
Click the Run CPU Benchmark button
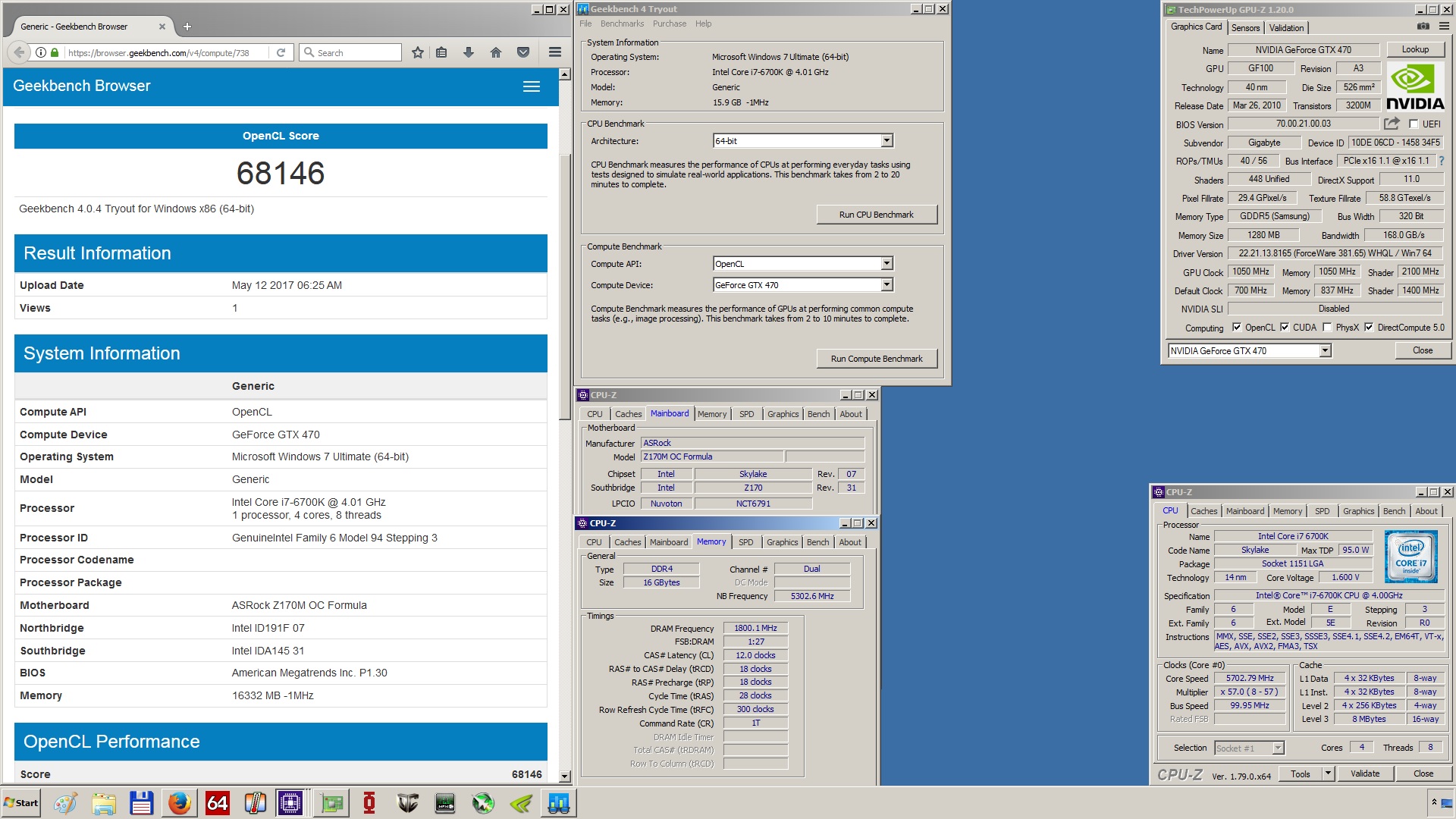877,215
